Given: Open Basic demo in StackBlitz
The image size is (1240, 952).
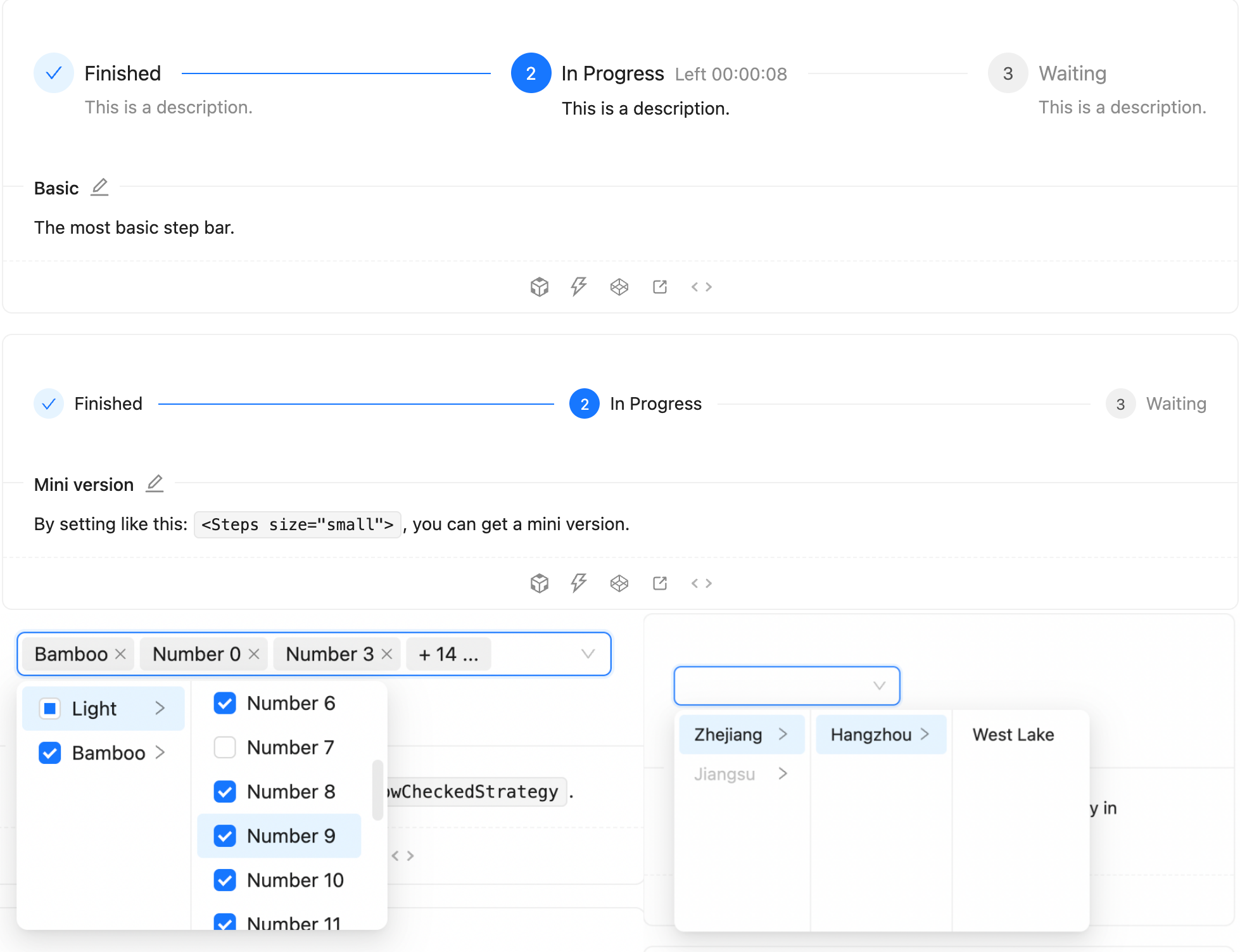Looking at the screenshot, I should point(579,287).
